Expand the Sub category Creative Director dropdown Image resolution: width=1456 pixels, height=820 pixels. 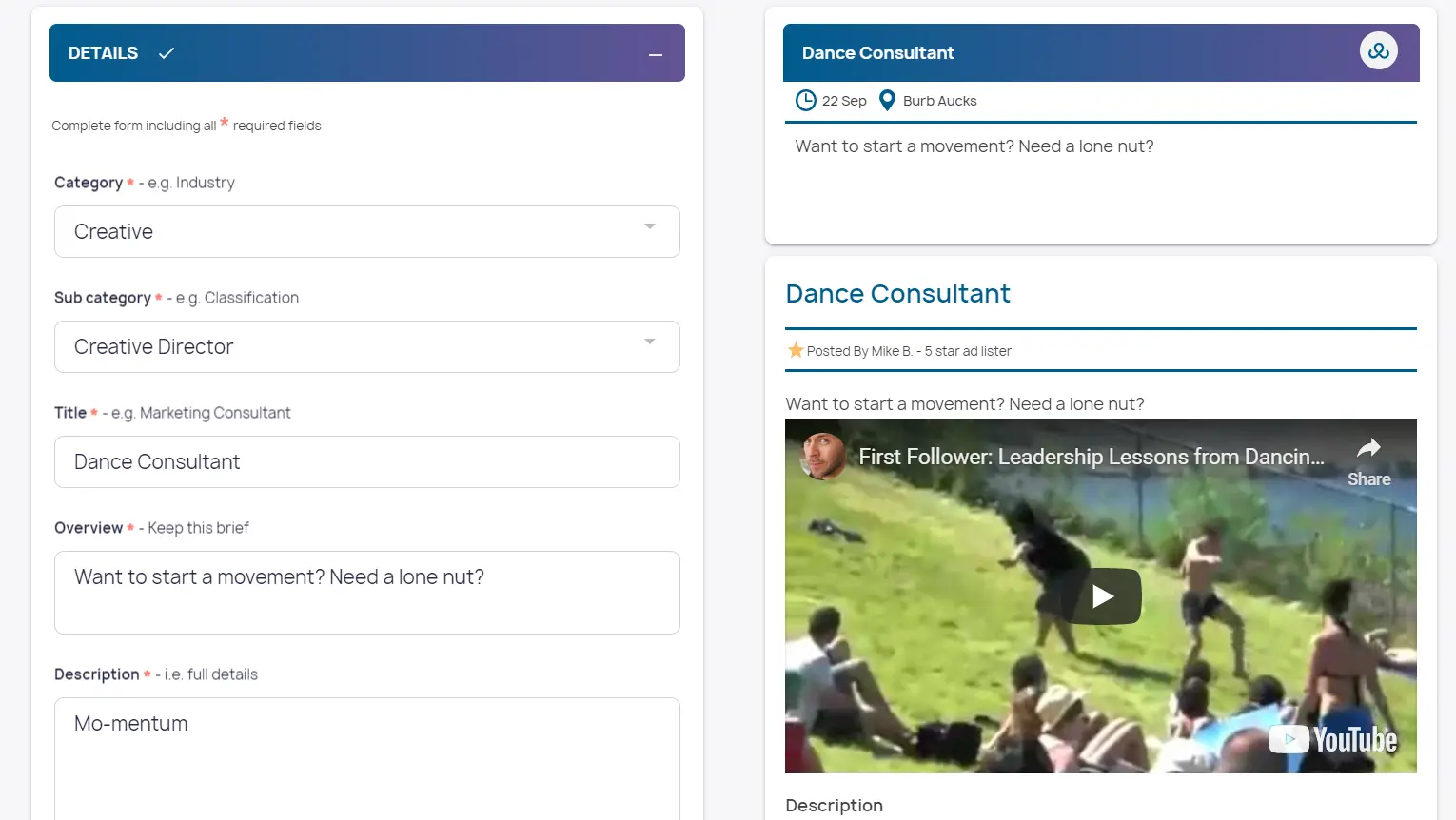pos(366,346)
